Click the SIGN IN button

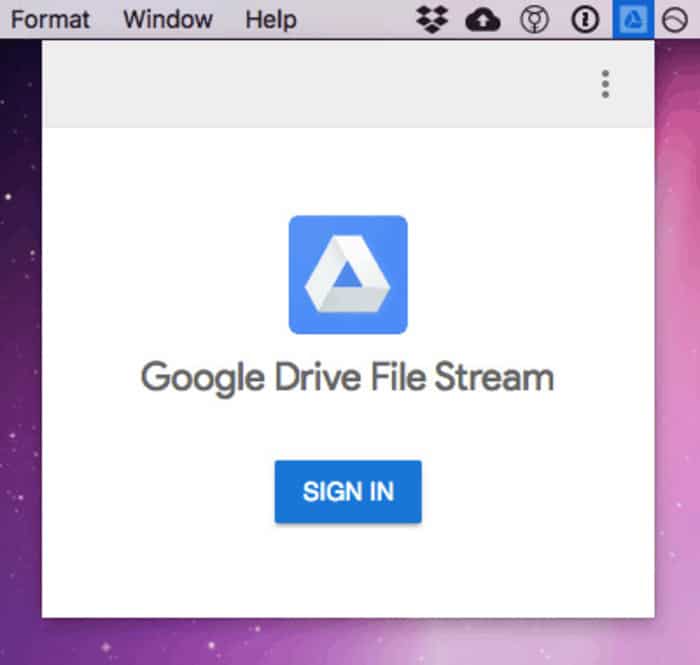(x=348, y=491)
